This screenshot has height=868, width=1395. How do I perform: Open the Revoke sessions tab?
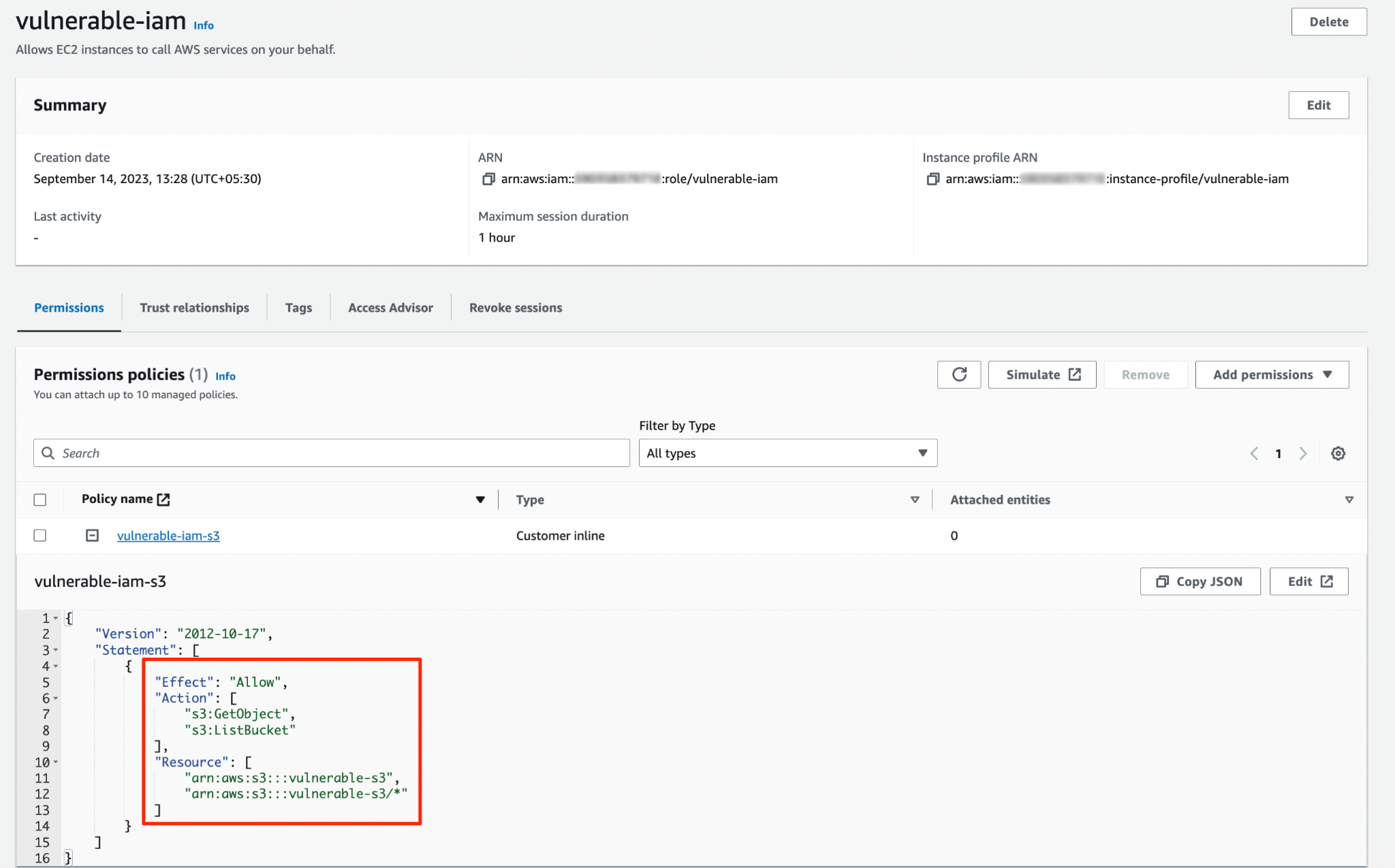pos(516,308)
